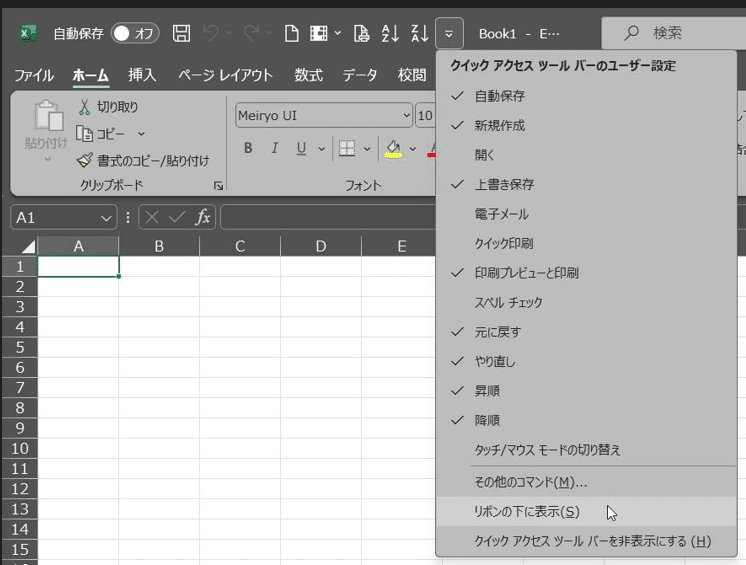Click the Print Preview and Print icon

pos(362,33)
